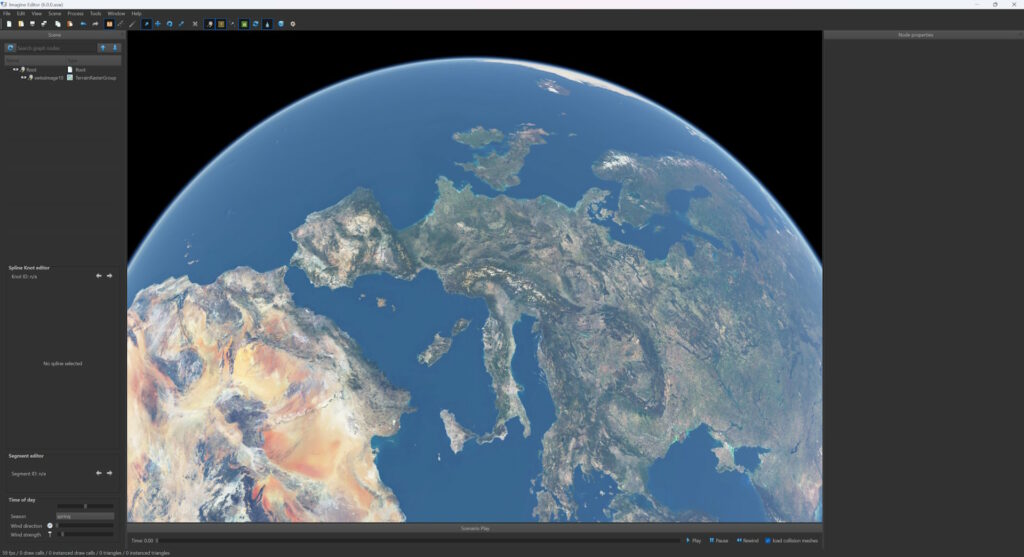
Task: Open the Season dropdown
Action: click(x=85, y=517)
